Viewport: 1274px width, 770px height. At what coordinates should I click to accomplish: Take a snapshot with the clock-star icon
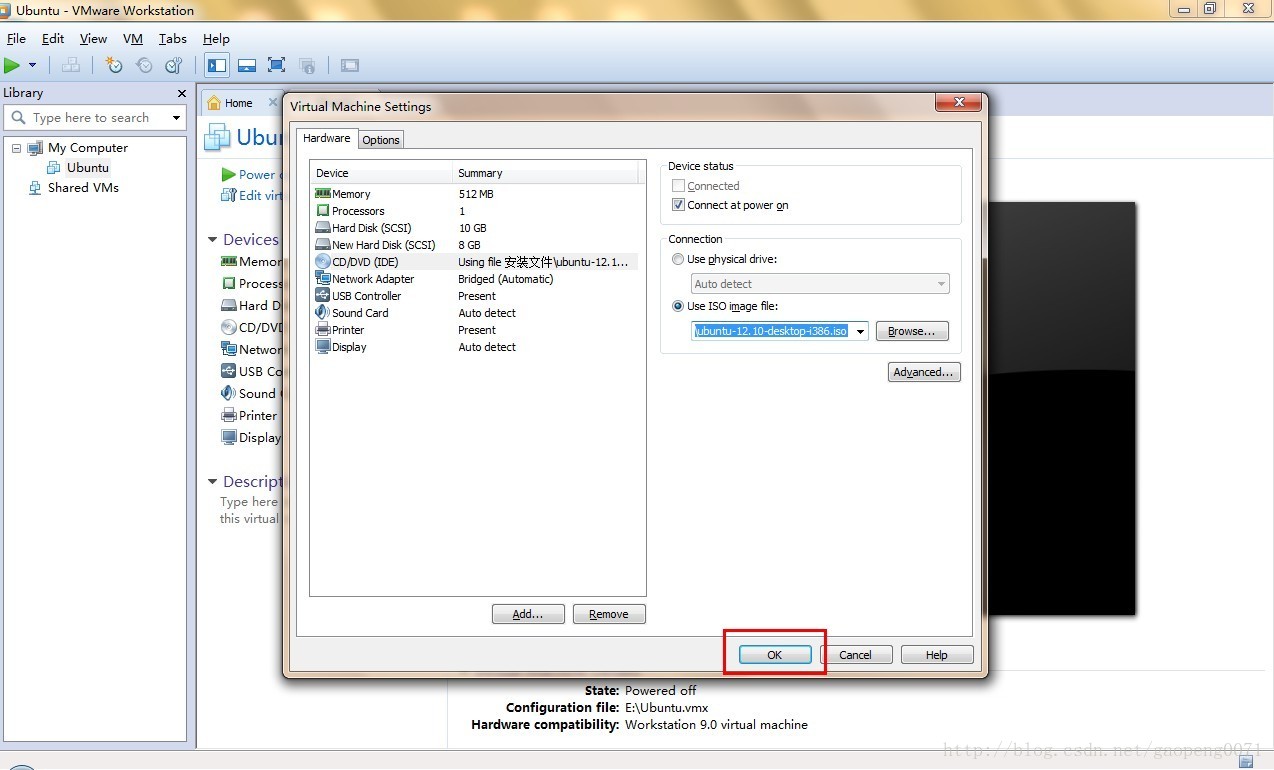pos(114,66)
